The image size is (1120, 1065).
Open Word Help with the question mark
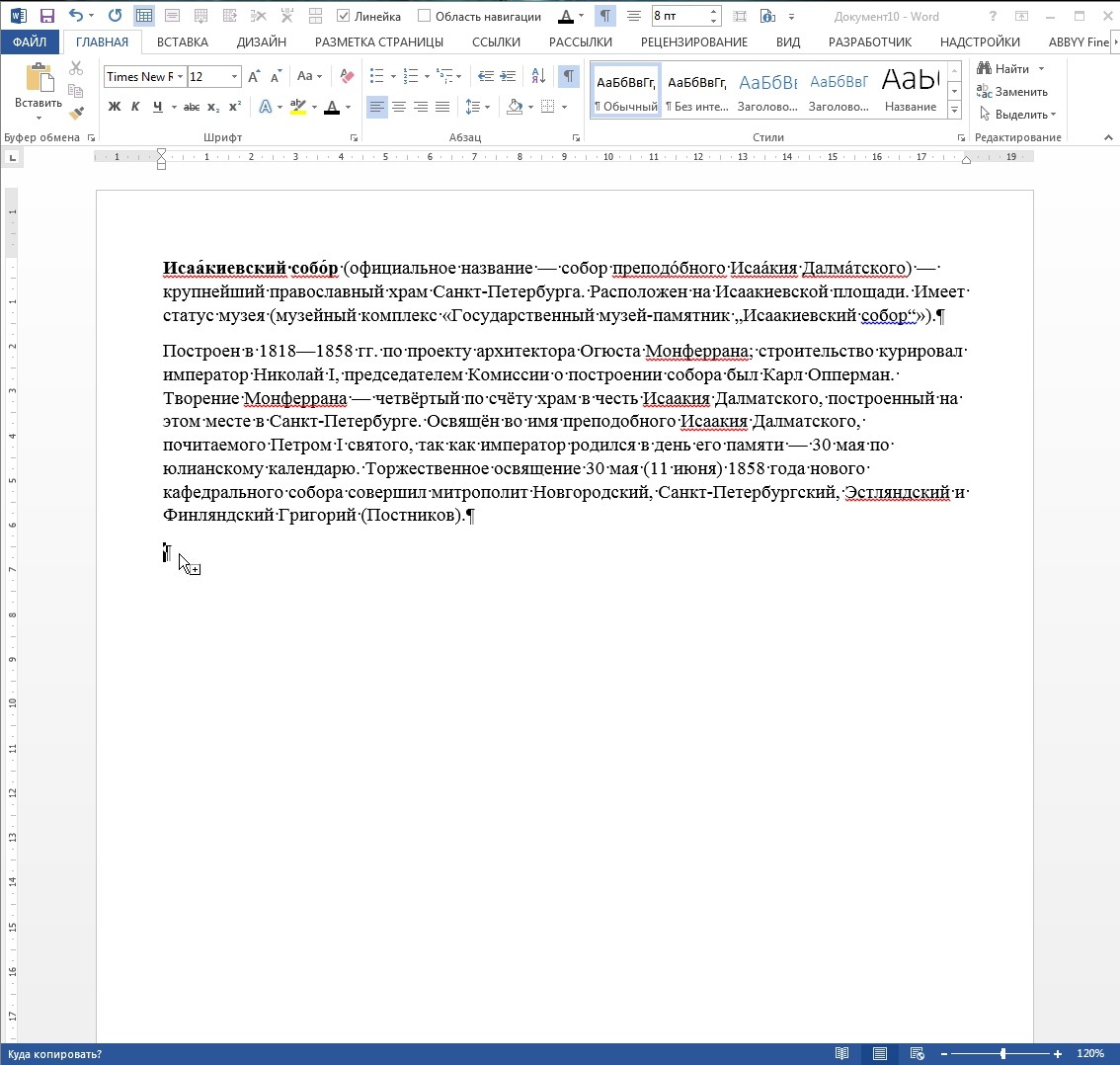coord(993,17)
